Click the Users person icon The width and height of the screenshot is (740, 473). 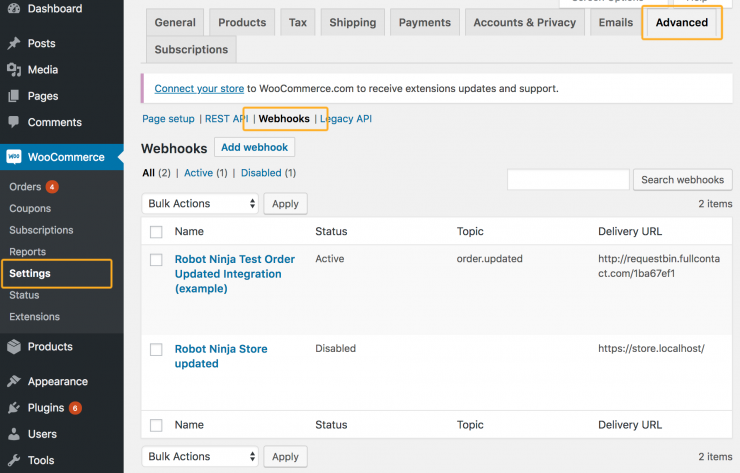14,434
